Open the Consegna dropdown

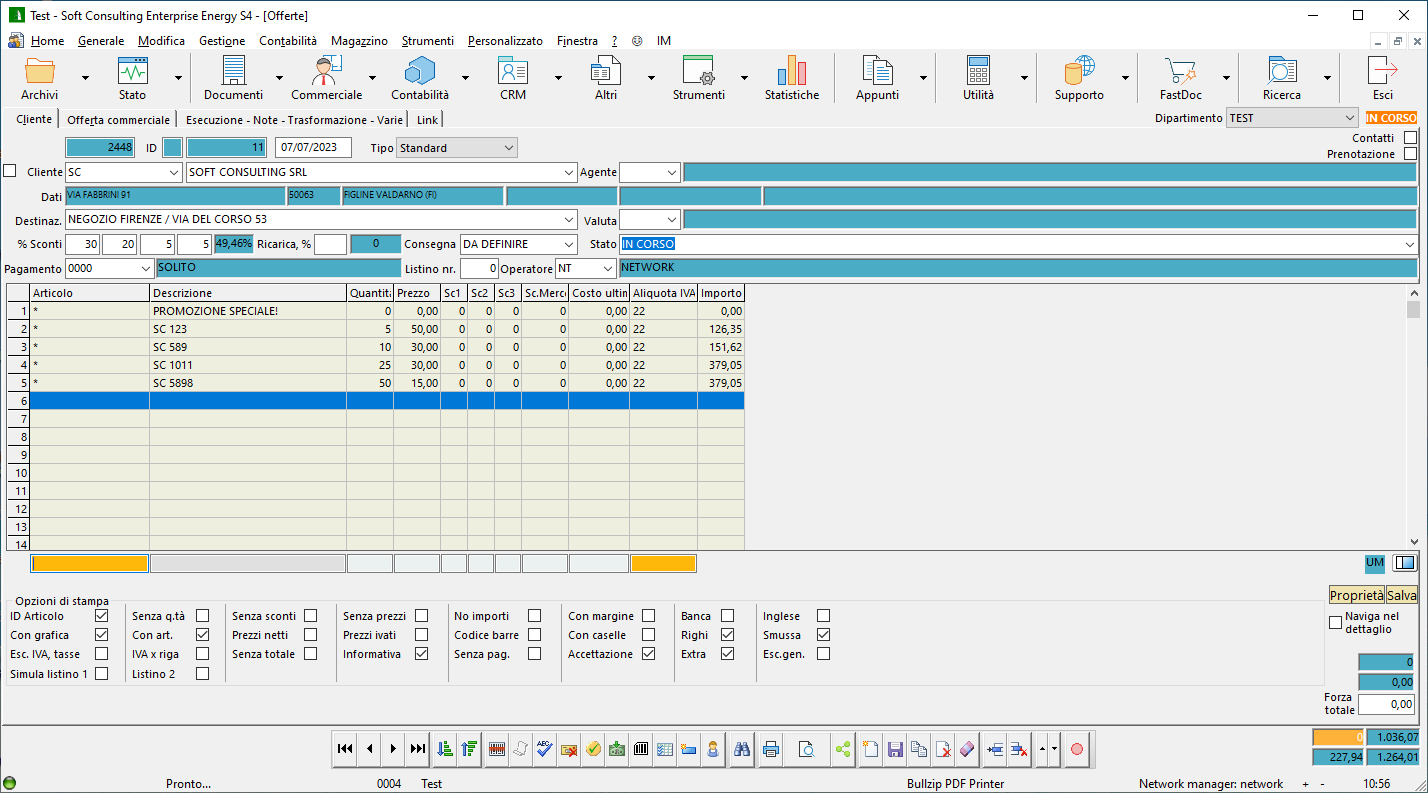coord(569,244)
